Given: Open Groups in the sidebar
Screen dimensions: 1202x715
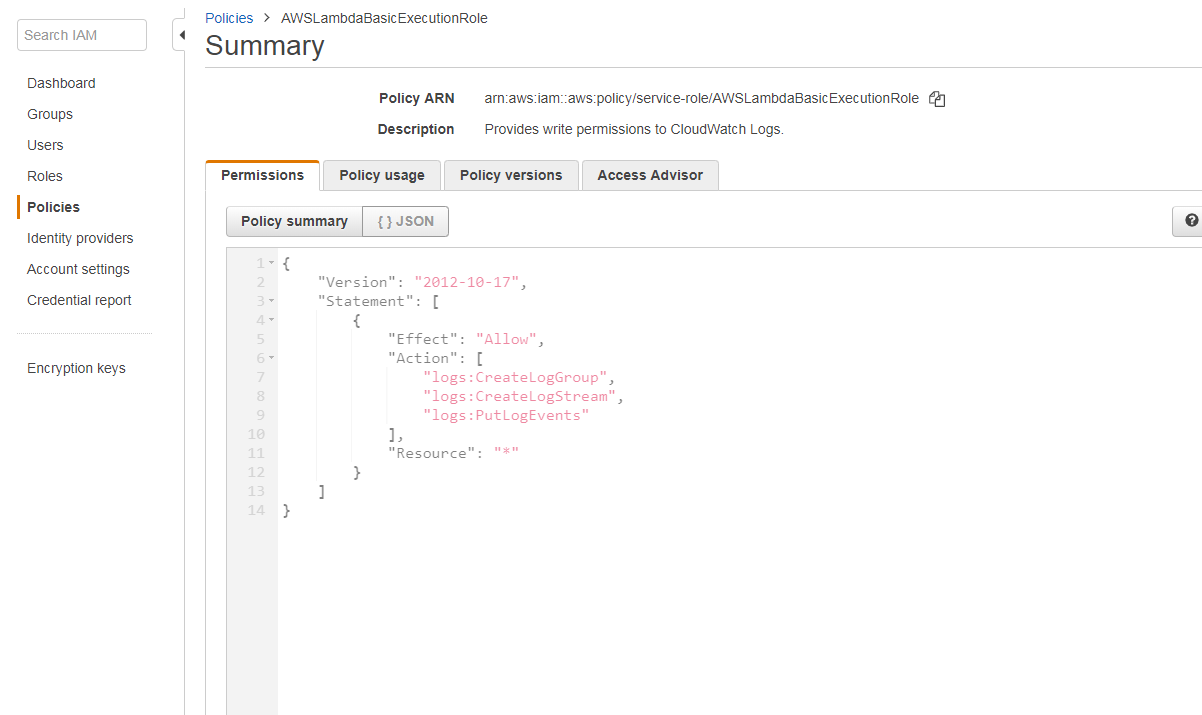Looking at the screenshot, I should coord(50,114).
